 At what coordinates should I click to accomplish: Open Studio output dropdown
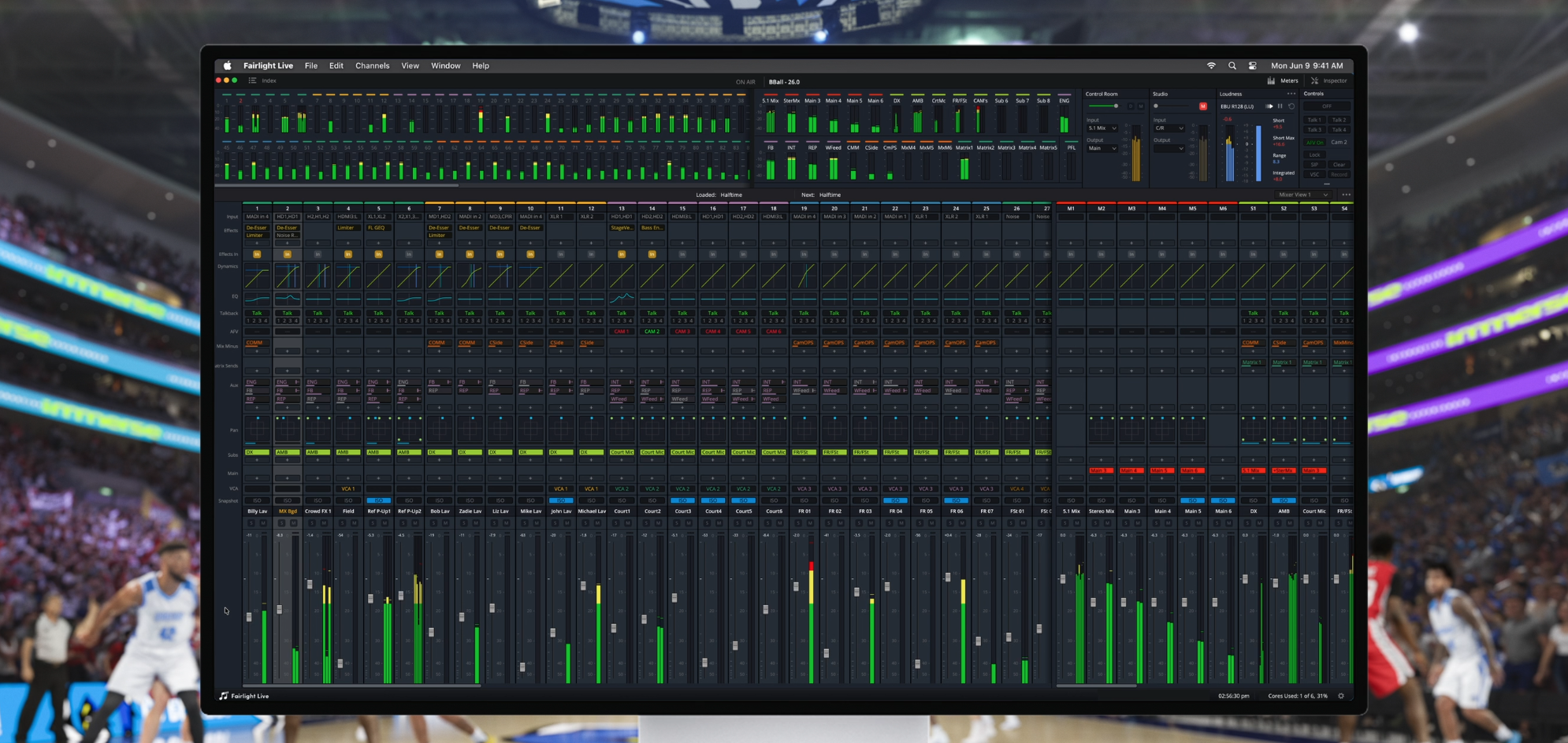pyautogui.click(x=1169, y=148)
